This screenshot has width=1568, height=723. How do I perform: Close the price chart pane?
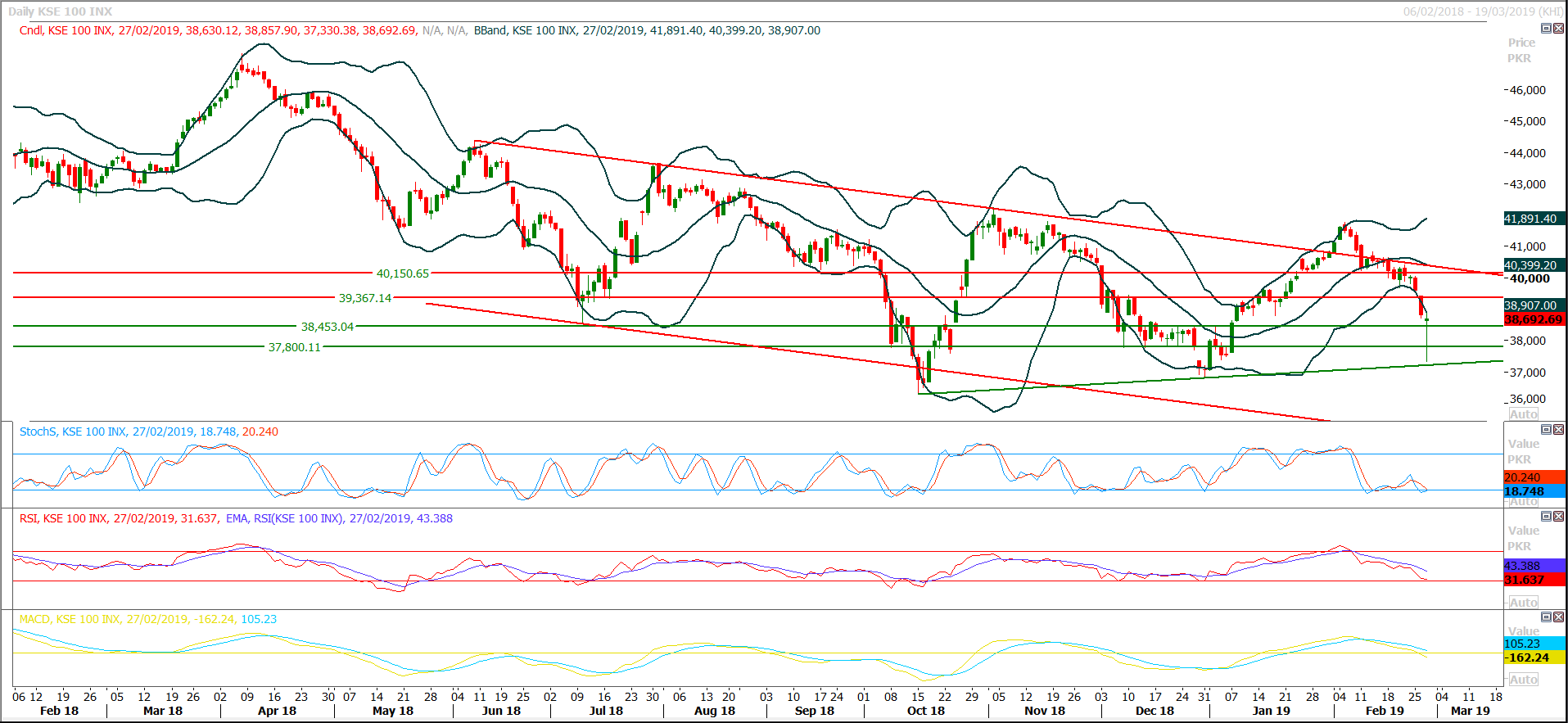pyautogui.click(x=1558, y=29)
